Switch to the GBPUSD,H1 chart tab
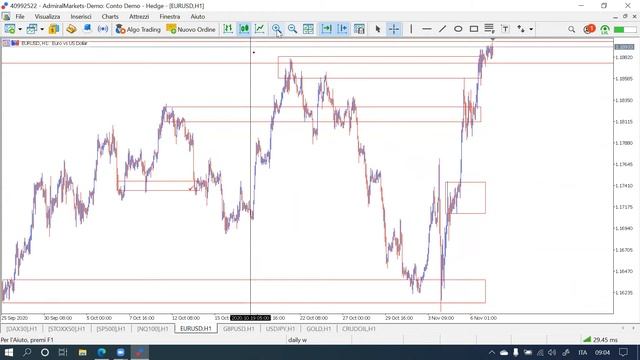Viewport: 640px width, 360px height. [x=239, y=329]
